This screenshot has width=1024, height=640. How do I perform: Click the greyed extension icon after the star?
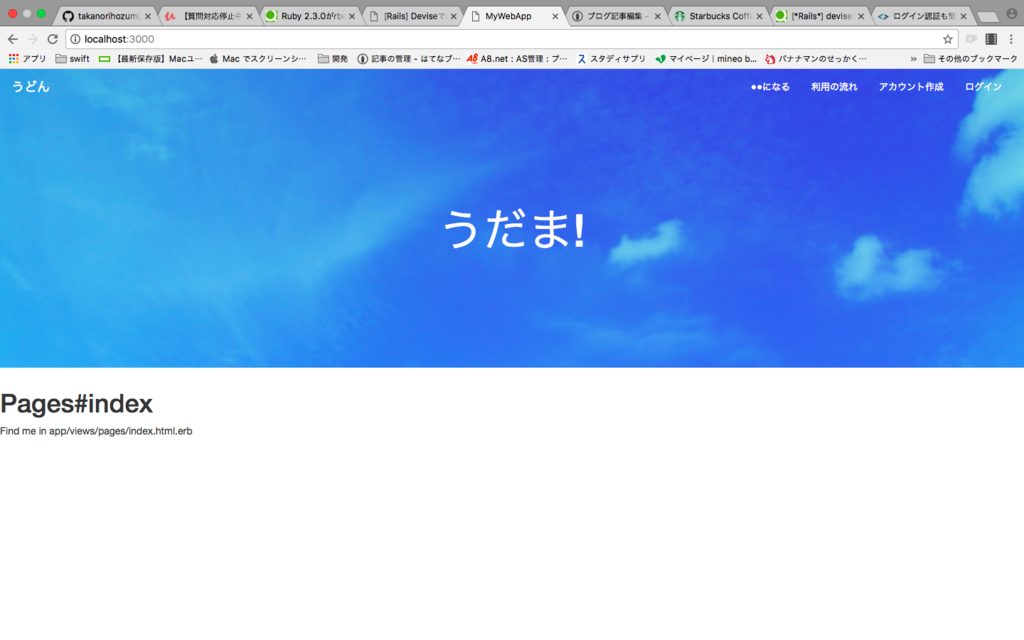[971, 39]
